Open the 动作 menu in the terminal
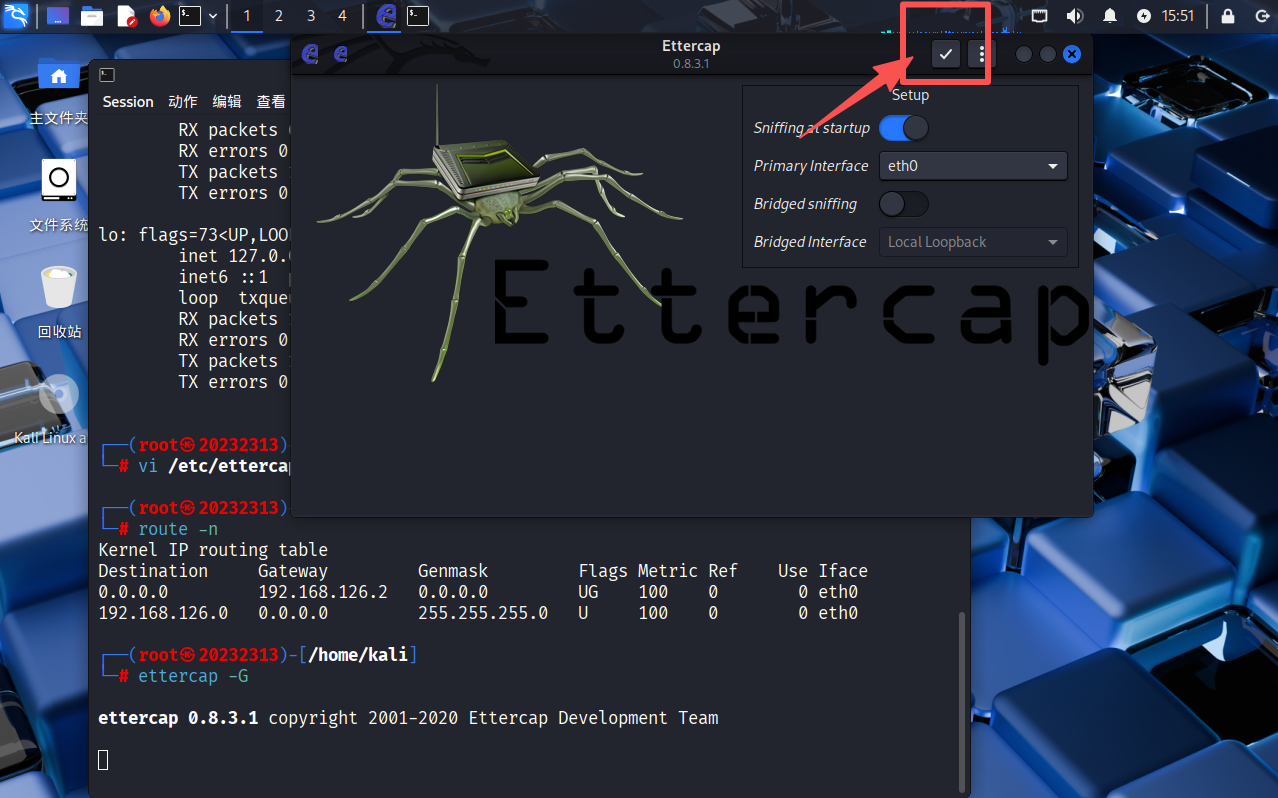 183,101
